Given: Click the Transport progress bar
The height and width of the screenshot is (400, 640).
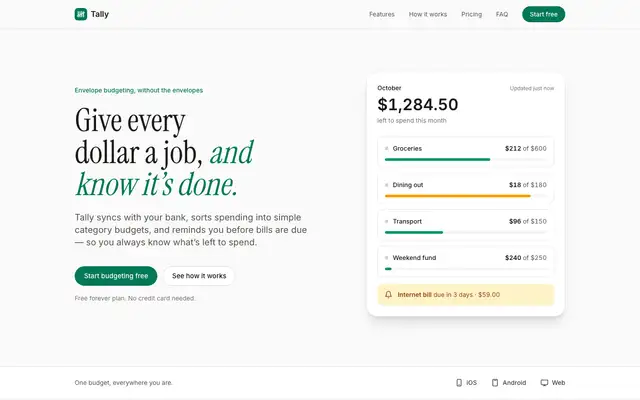Looking at the screenshot, I should point(465,232).
